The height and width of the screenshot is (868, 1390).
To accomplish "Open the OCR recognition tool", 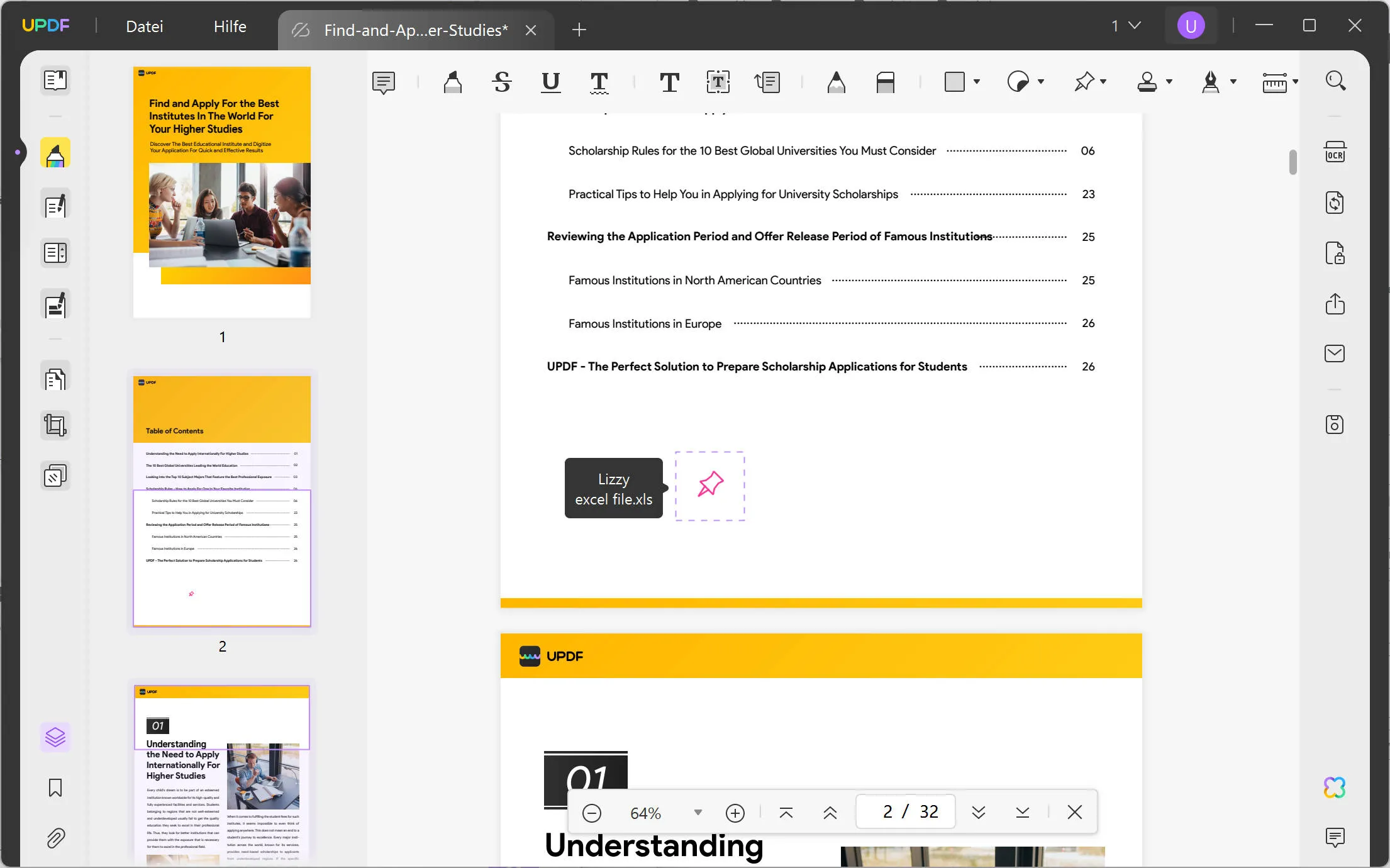I will [x=1336, y=151].
